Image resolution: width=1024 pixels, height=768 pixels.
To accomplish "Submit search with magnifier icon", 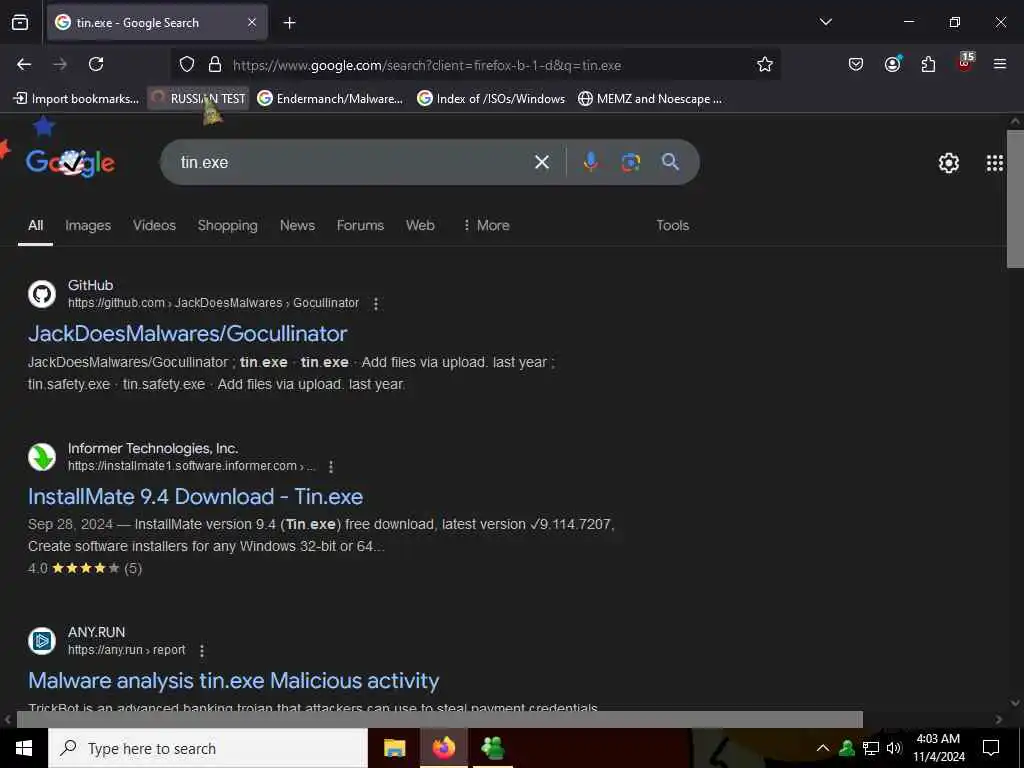I will [x=670, y=162].
